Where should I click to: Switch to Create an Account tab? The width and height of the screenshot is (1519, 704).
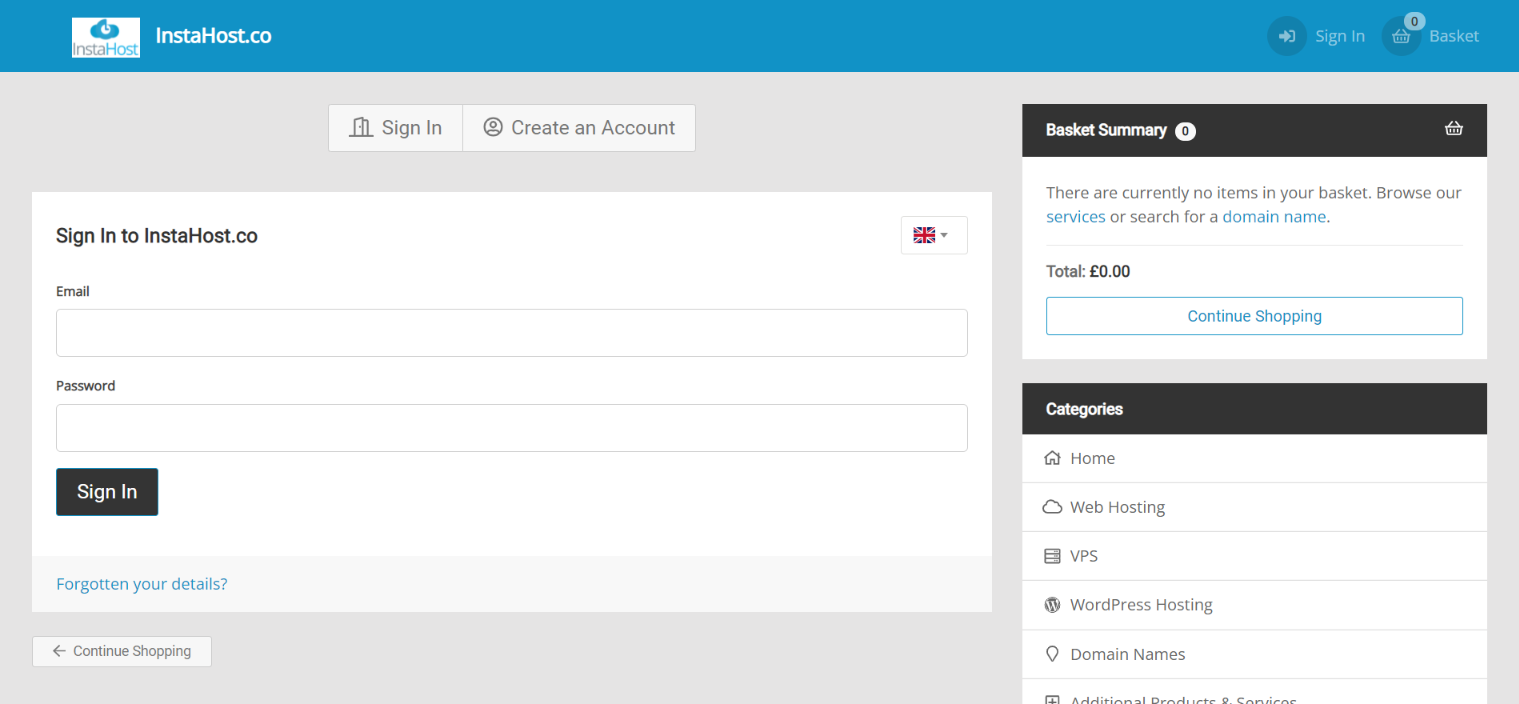(579, 128)
